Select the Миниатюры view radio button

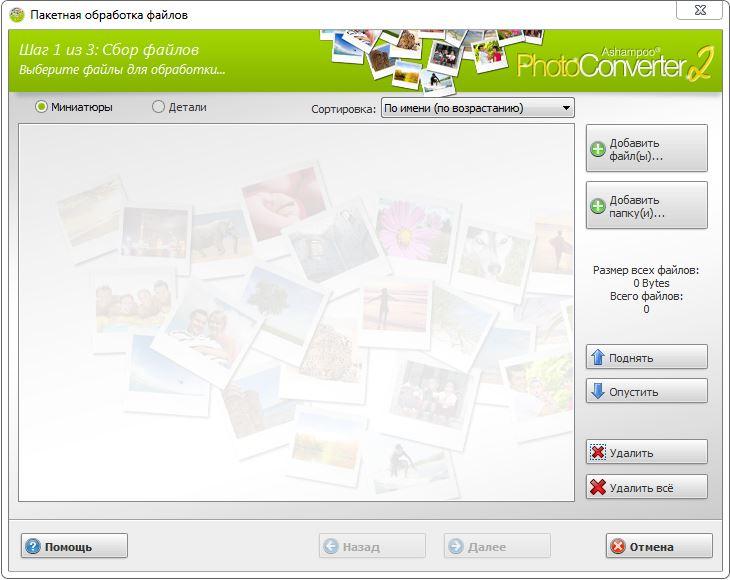point(41,107)
